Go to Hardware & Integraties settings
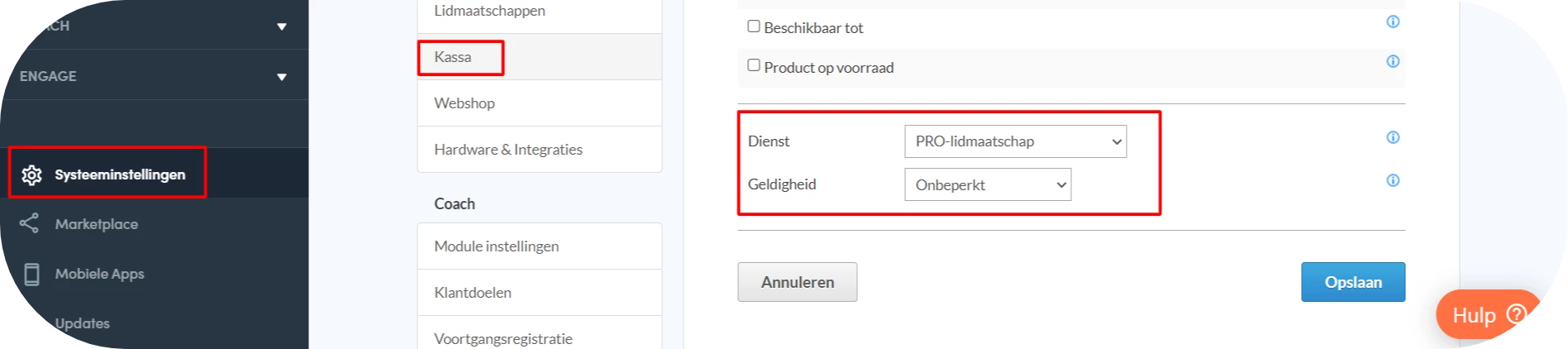 click(508, 150)
